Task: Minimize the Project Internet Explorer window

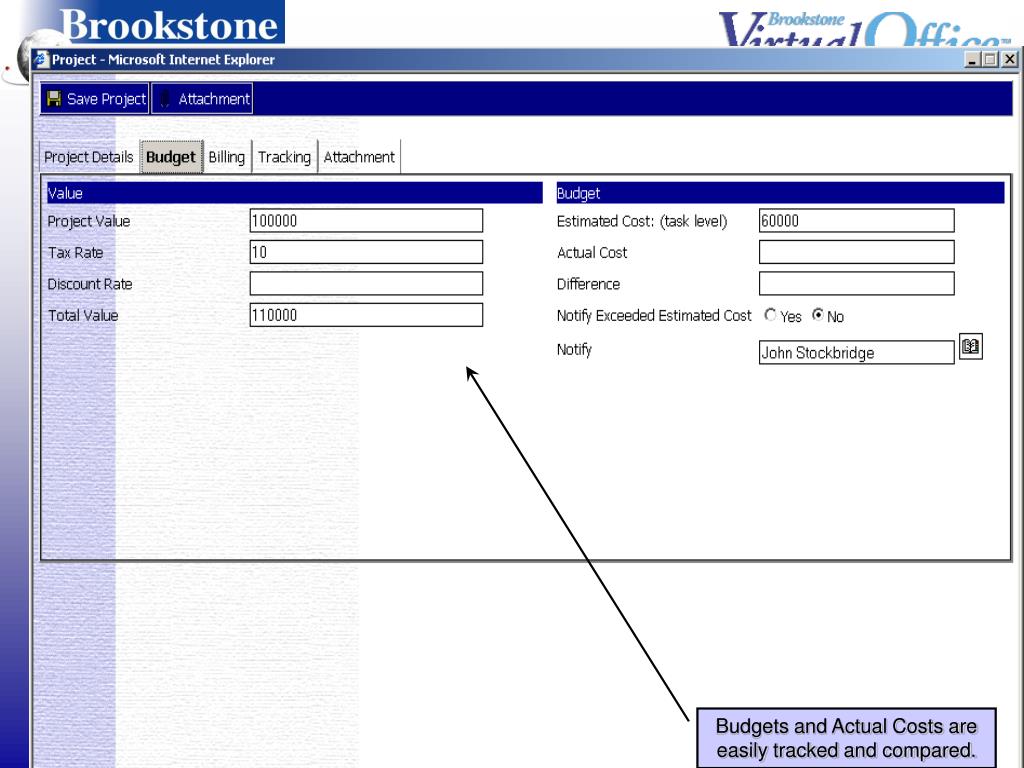Action: (972, 59)
